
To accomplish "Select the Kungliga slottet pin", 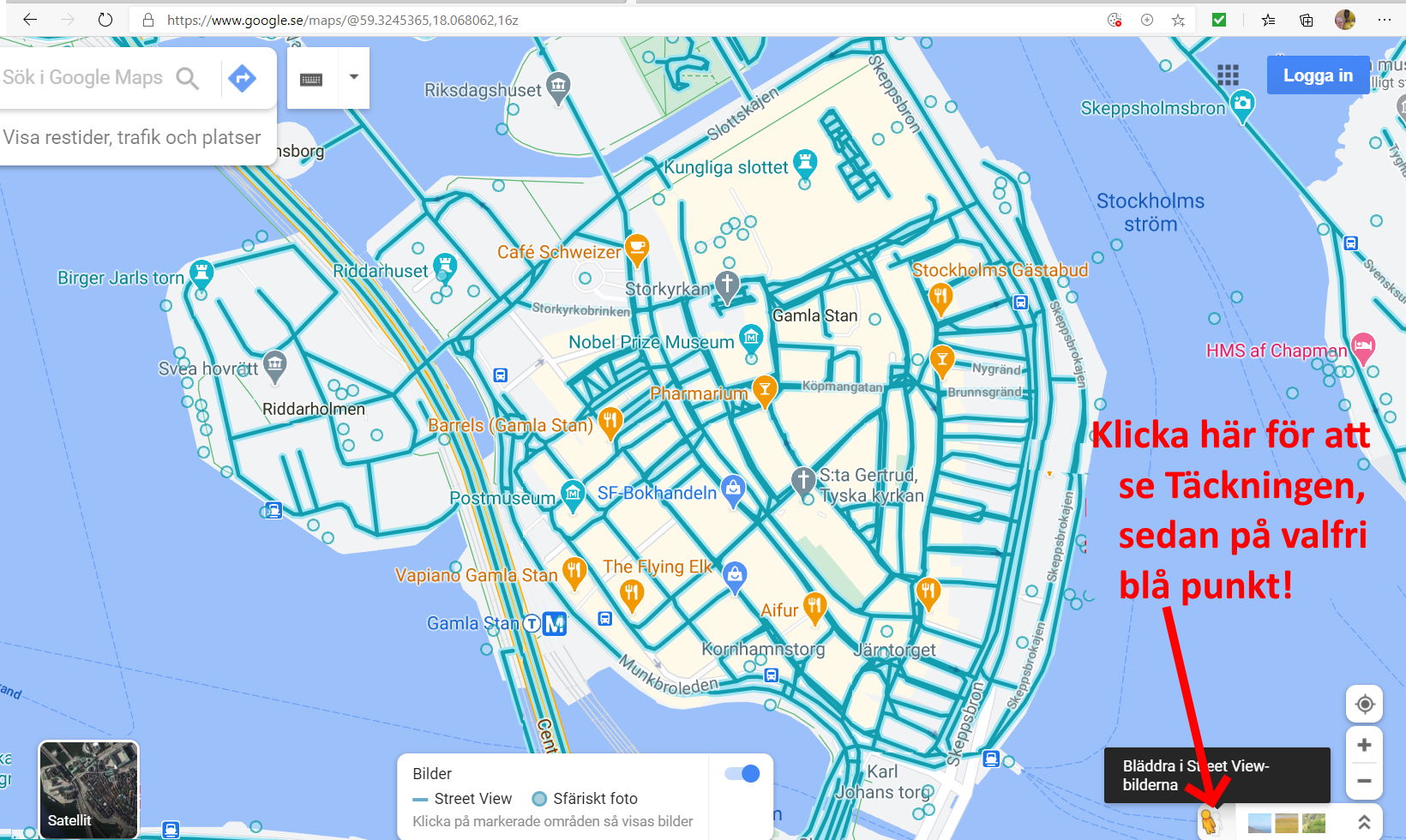I will coord(804,165).
